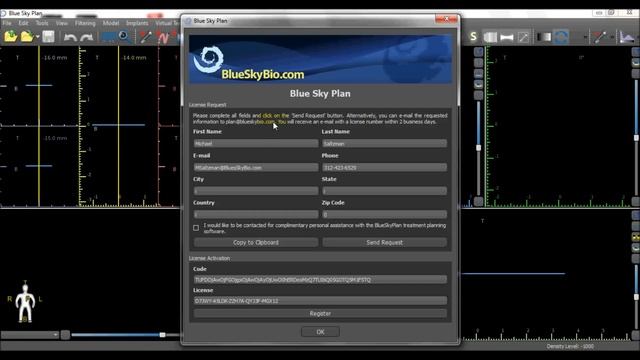This screenshot has height=360, width=640.
Task: Click the yellow icon on bottom-right edge
Action: [636, 237]
